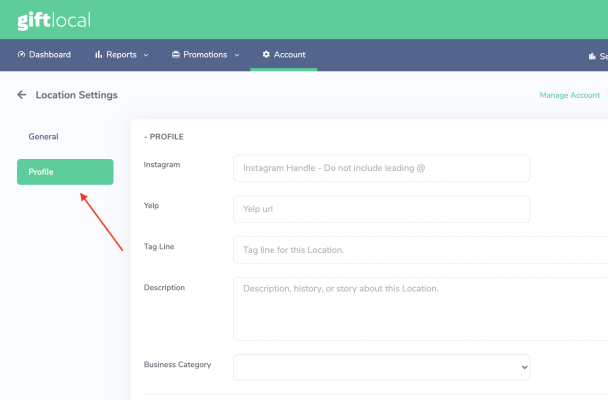Click into the Yelp url field
This screenshot has height=400, width=608.
[382, 209]
